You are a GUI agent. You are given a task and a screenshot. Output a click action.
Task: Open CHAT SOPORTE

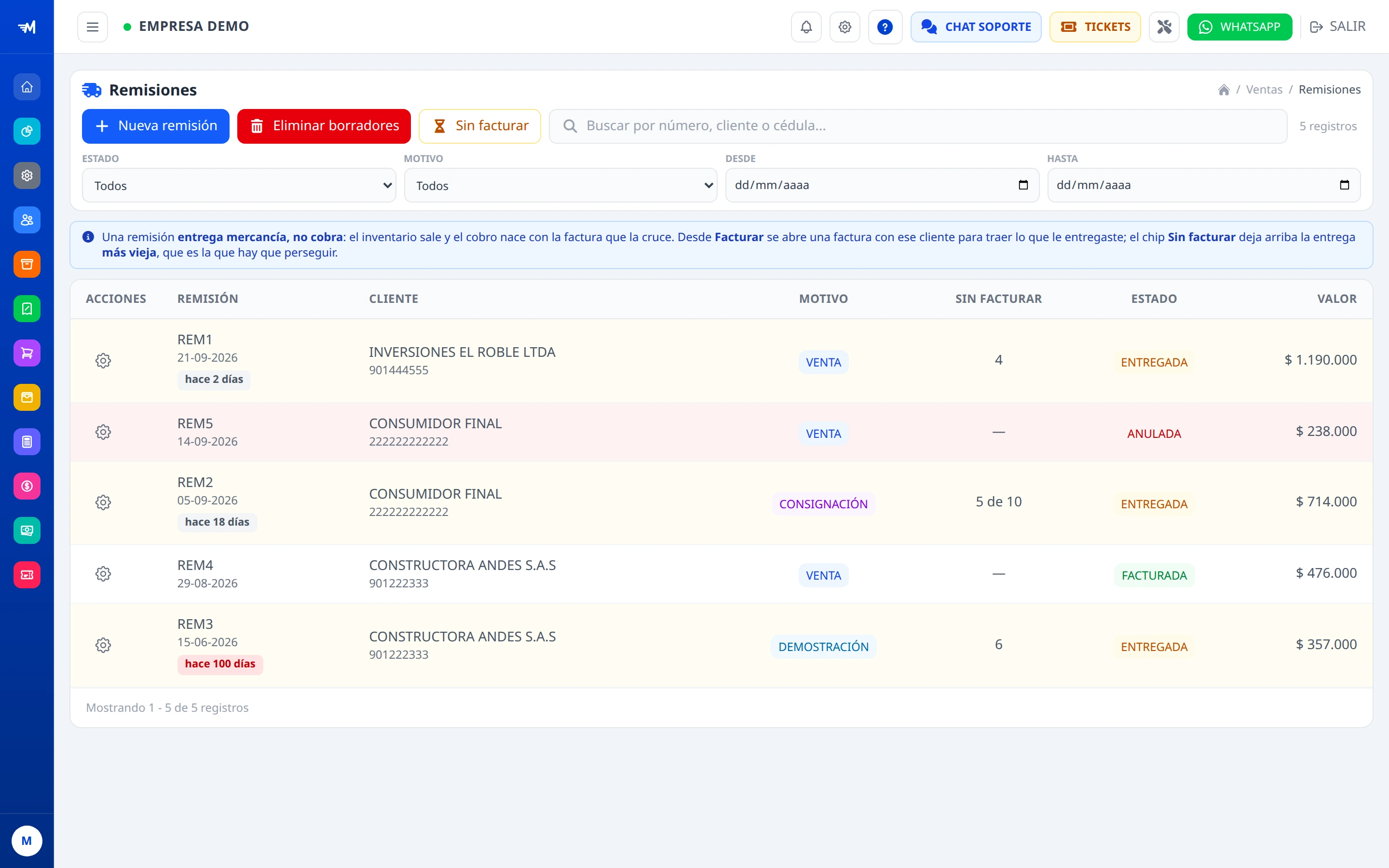click(x=976, y=27)
